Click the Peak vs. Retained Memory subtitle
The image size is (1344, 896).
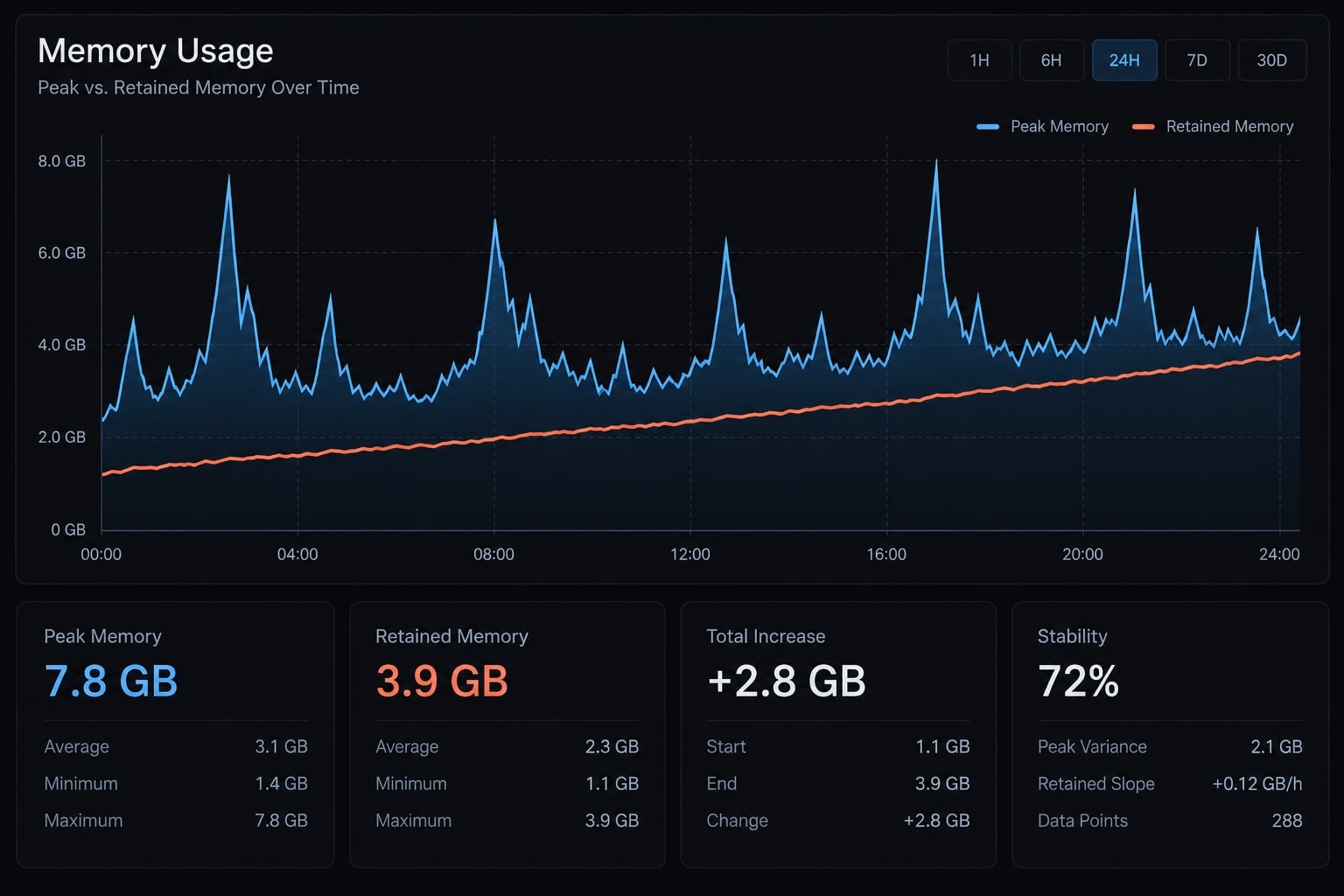198,87
